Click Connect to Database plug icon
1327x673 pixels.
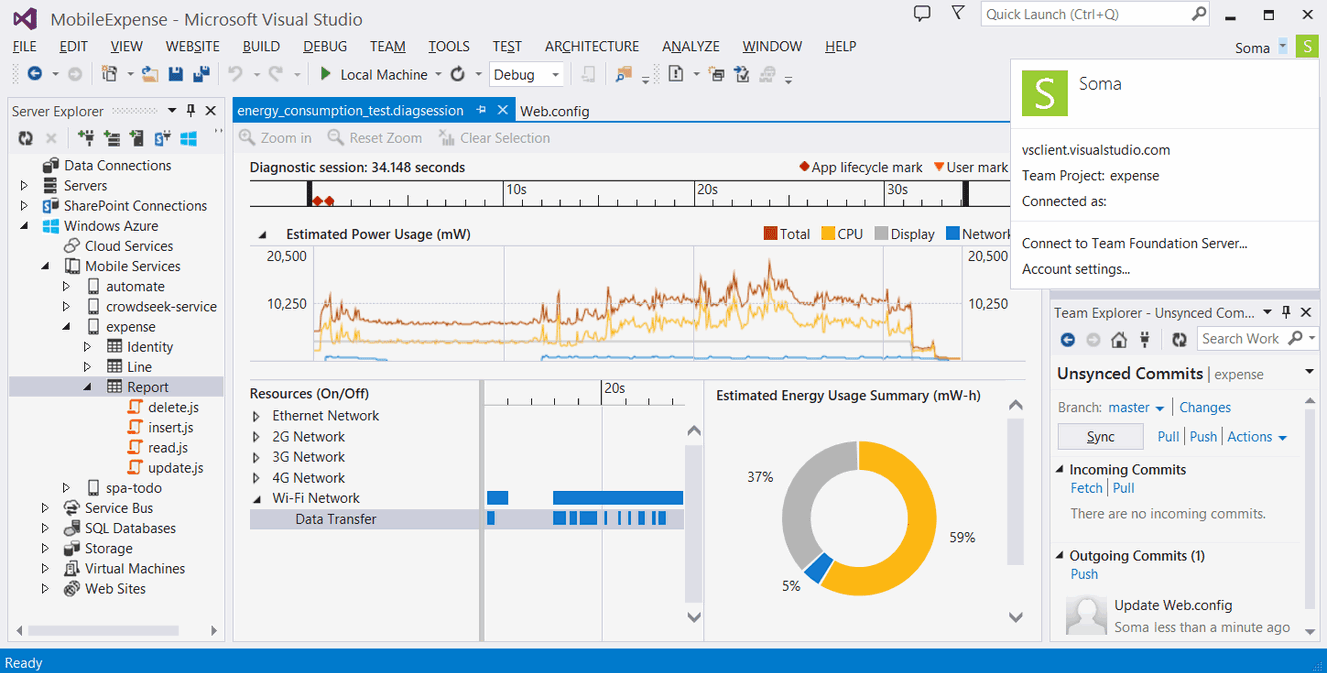click(x=87, y=138)
